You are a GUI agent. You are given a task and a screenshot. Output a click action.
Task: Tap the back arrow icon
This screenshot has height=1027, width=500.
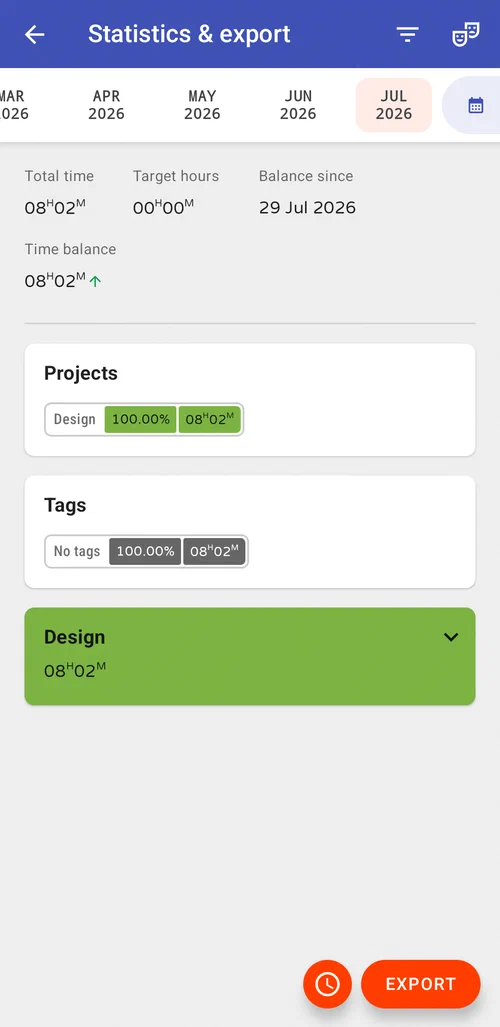point(35,35)
